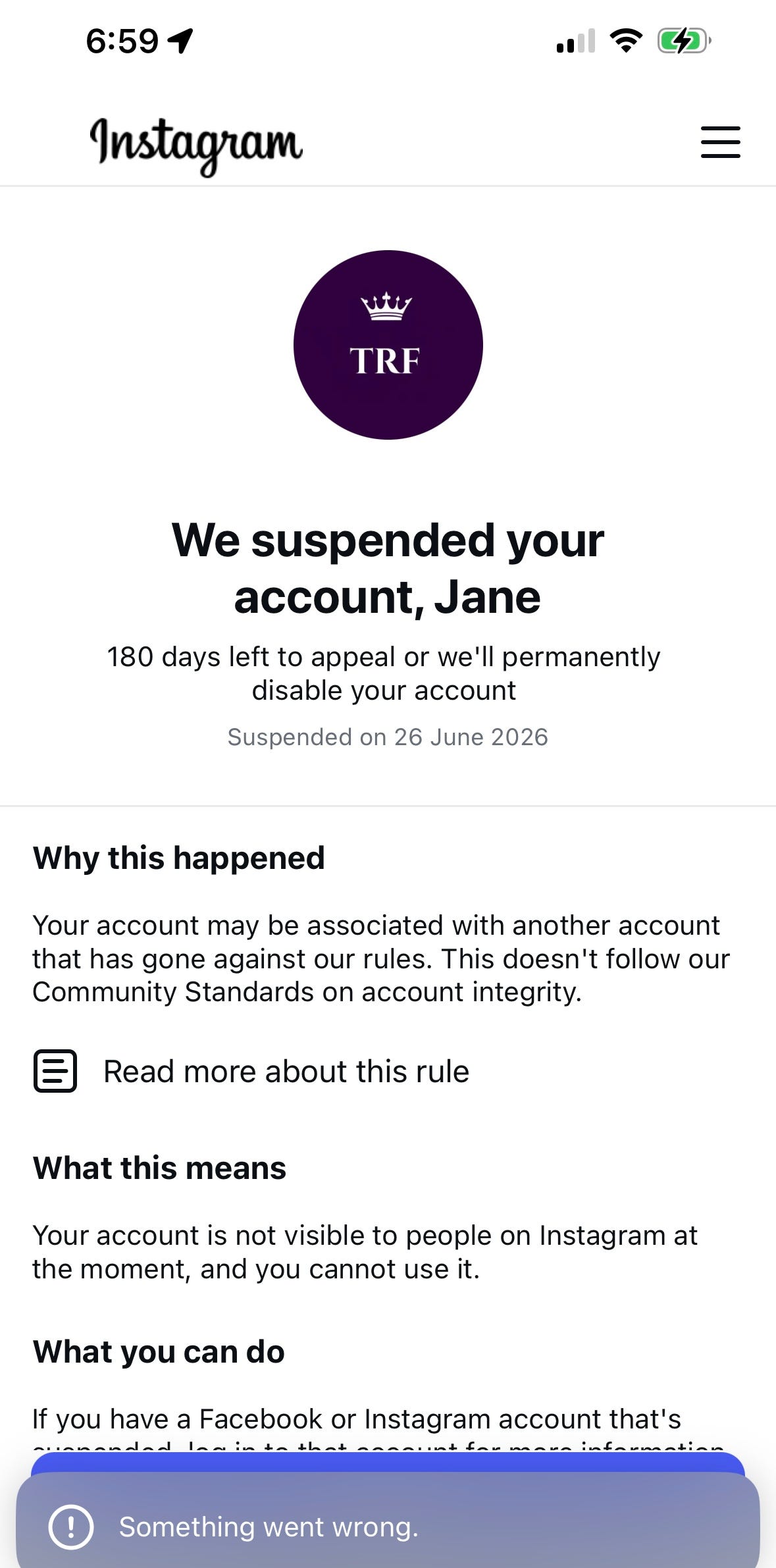The width and height of the screenshot is (776, 1568).
Task: Tap the battery charging icon
Action: click(x=685, y=41)
